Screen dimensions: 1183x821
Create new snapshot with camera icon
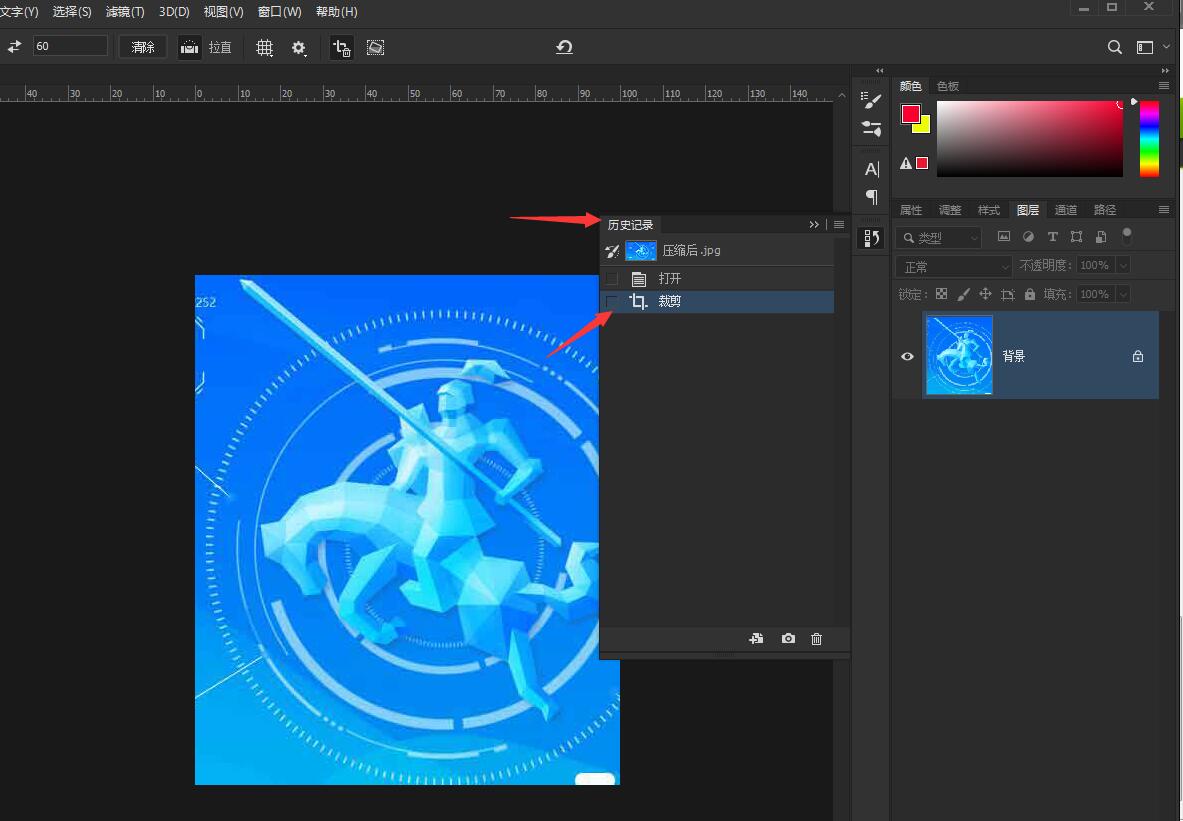click(x=788, y=639)
